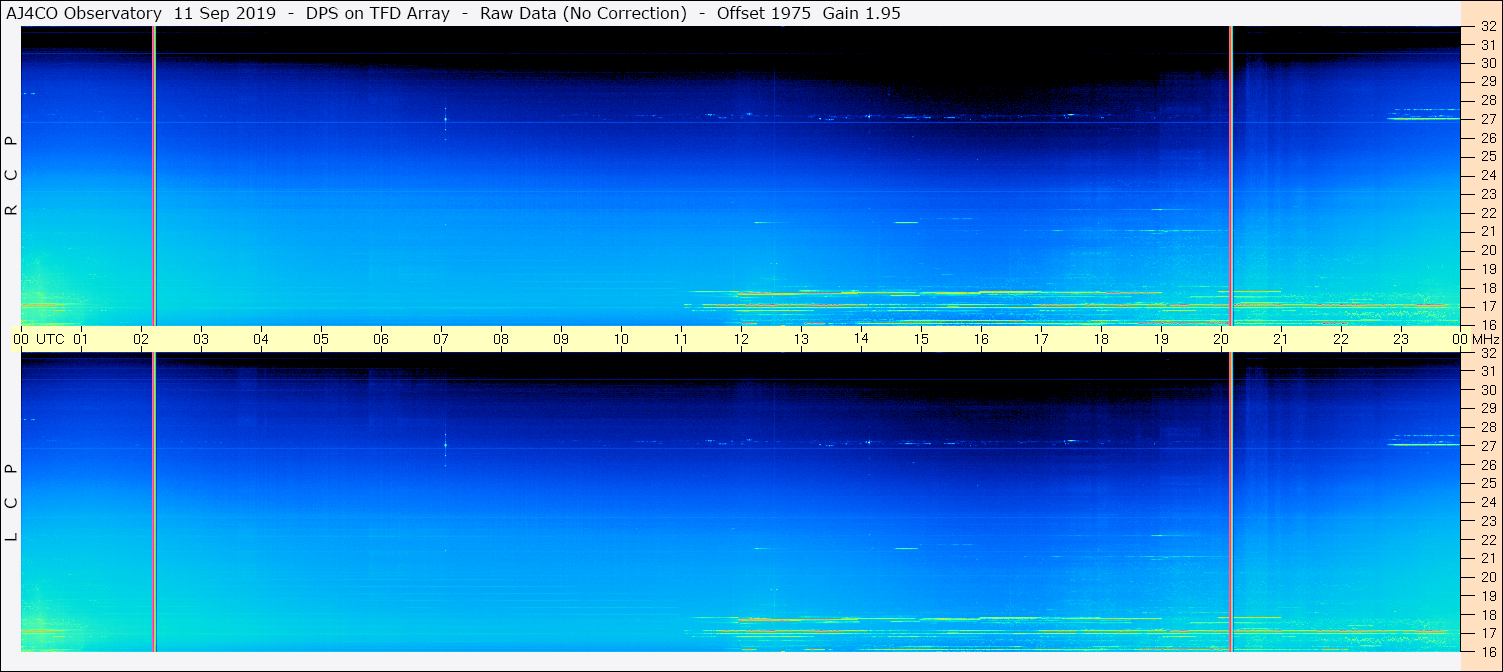Viewport: 1503px width, 672px height.
Task: Pick the 03 hour label on UTC axis
Action: [x=201, y=339]
